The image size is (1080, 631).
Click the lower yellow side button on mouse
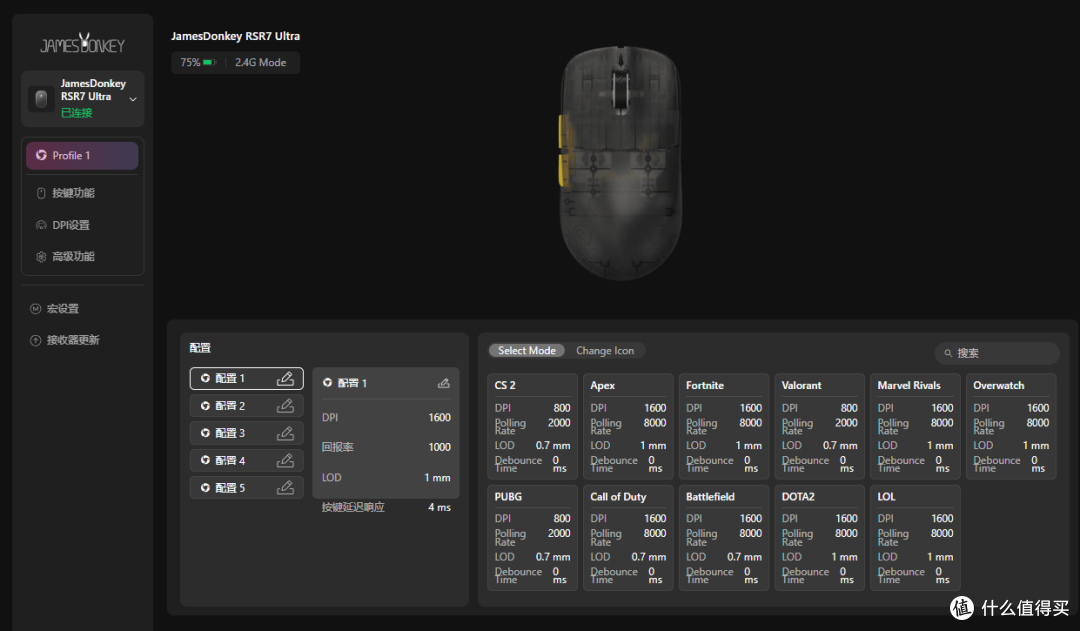(x=563, y=171)
